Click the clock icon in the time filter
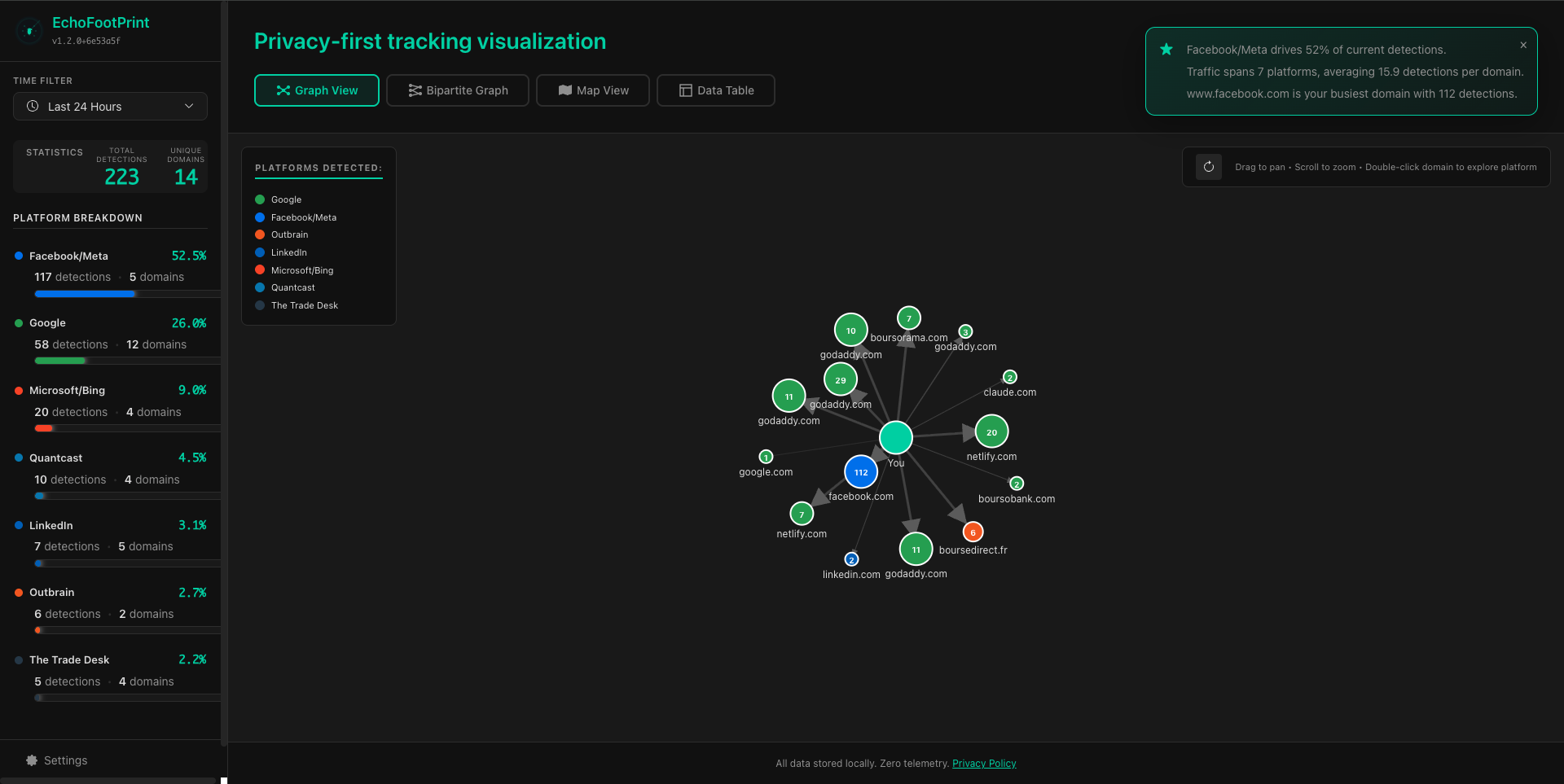 tap(33, 106)
